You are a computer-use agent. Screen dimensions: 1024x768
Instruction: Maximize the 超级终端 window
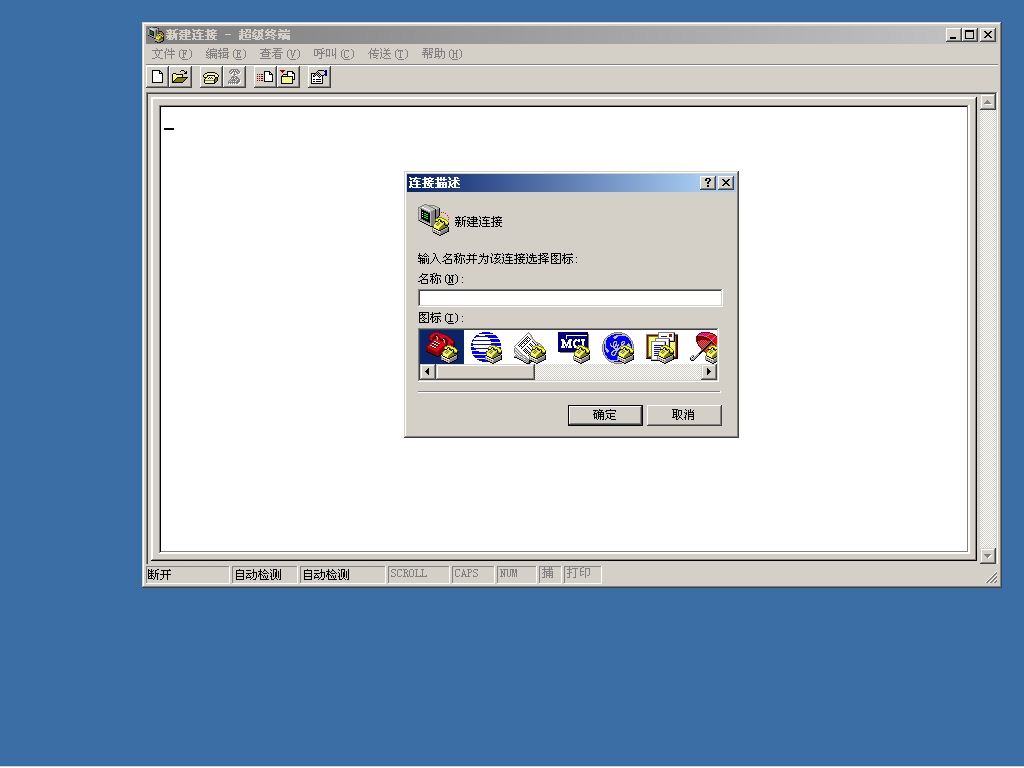click(970, 35)
